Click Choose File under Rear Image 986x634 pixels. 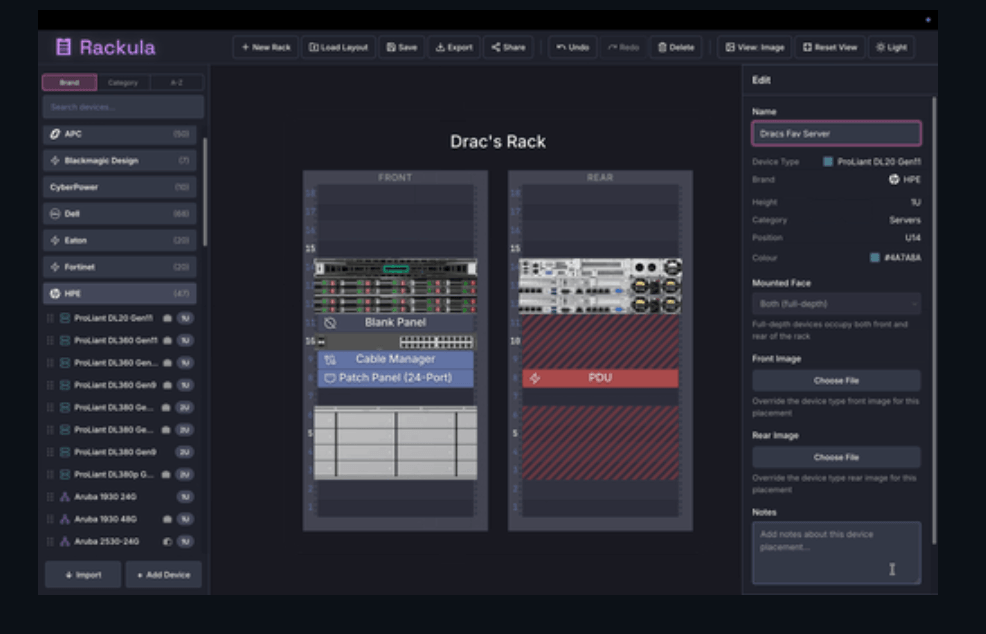[x=836, y=458]
